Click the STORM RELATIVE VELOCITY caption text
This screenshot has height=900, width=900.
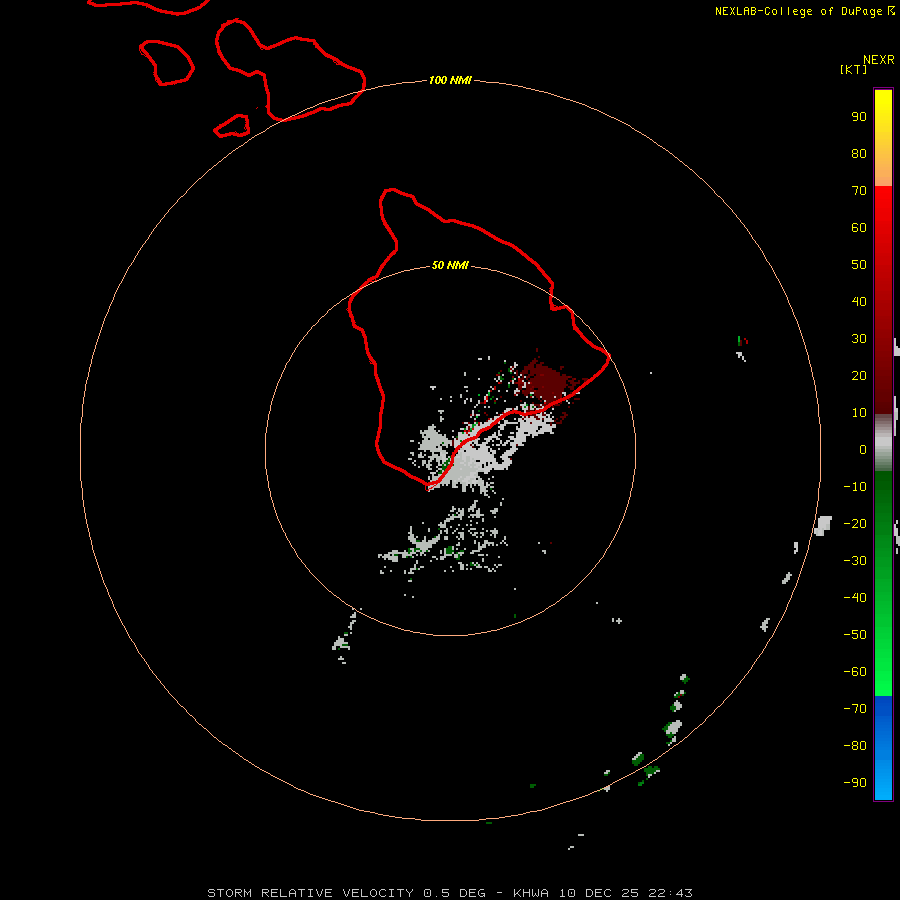click(310, 893)
